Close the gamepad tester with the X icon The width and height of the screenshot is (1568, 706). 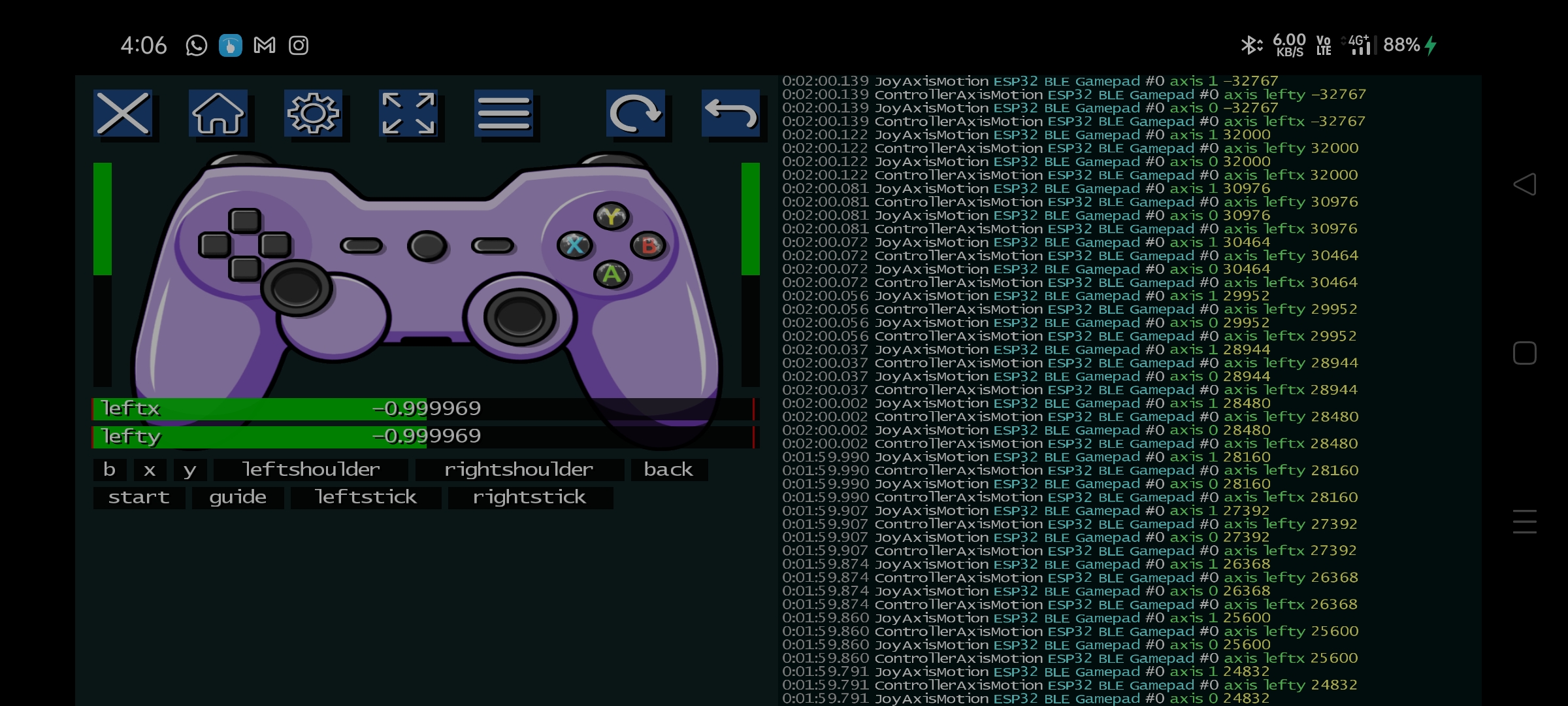(x=124, y=114)
